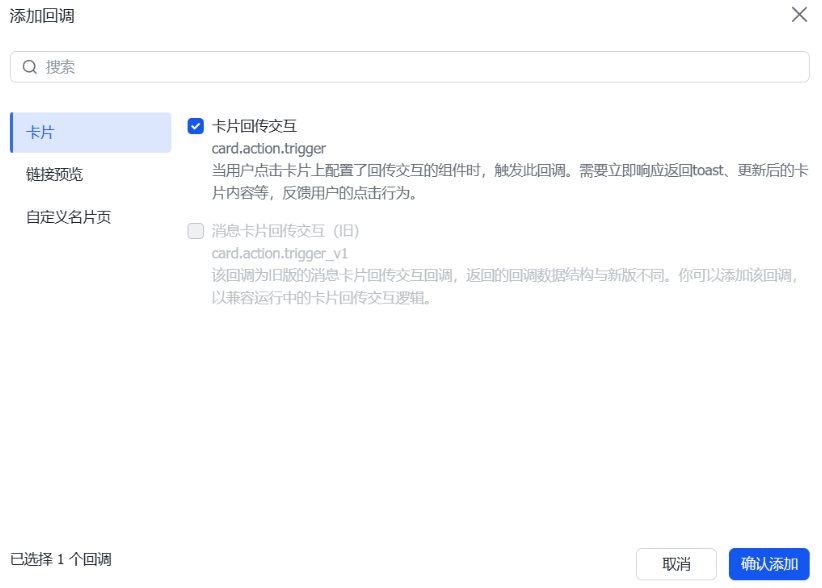
Task: Close the 添加回调 dialog with the X icon
Action: point(799,15)
